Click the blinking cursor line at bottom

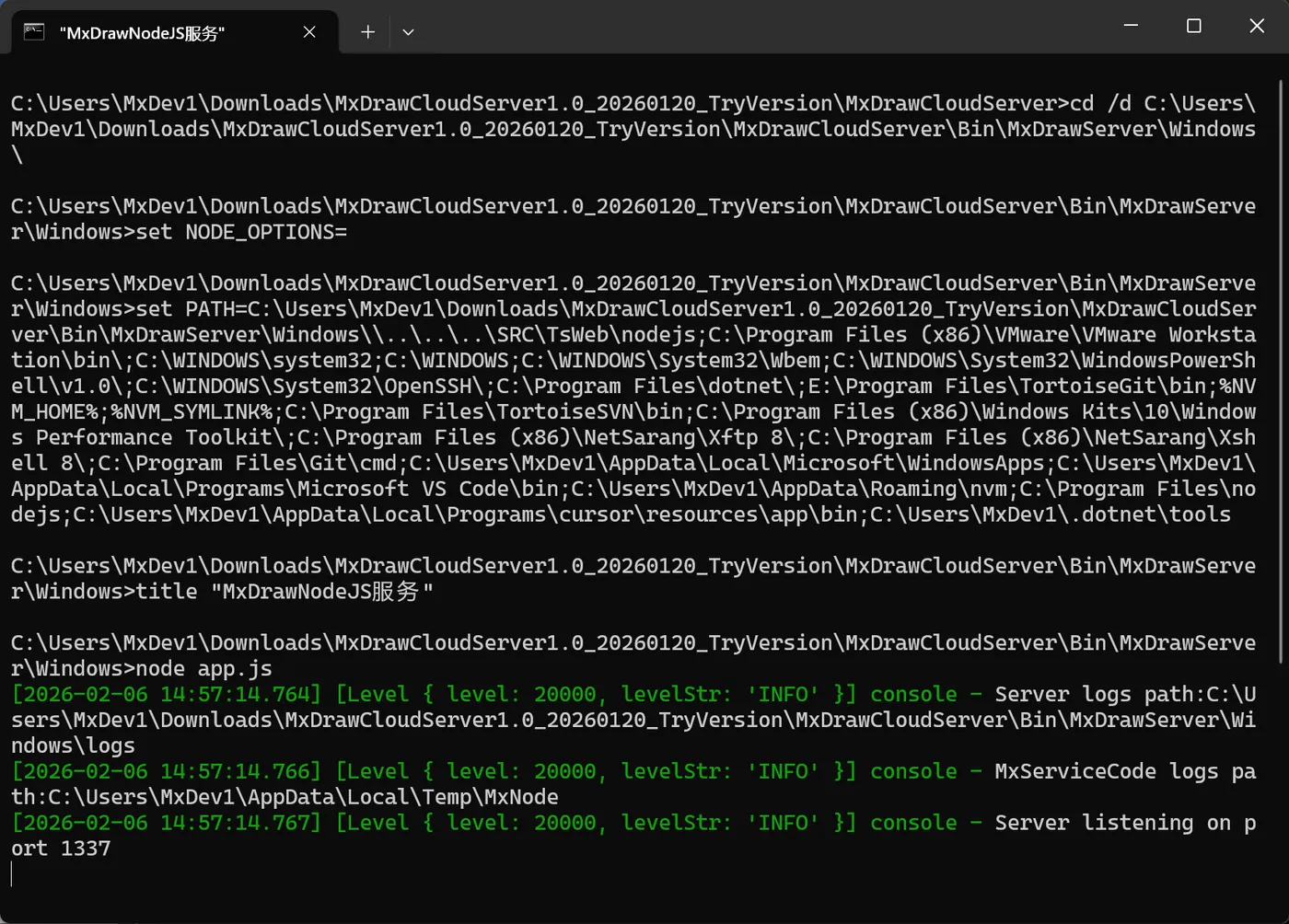pos(13,874)
